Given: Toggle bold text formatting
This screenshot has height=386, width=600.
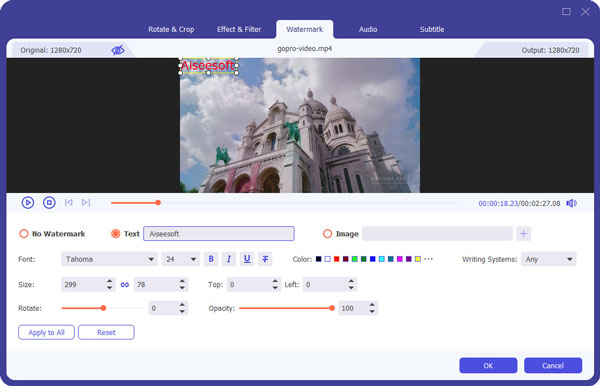Looking at the screenshot, I should [x=211, y=259].
